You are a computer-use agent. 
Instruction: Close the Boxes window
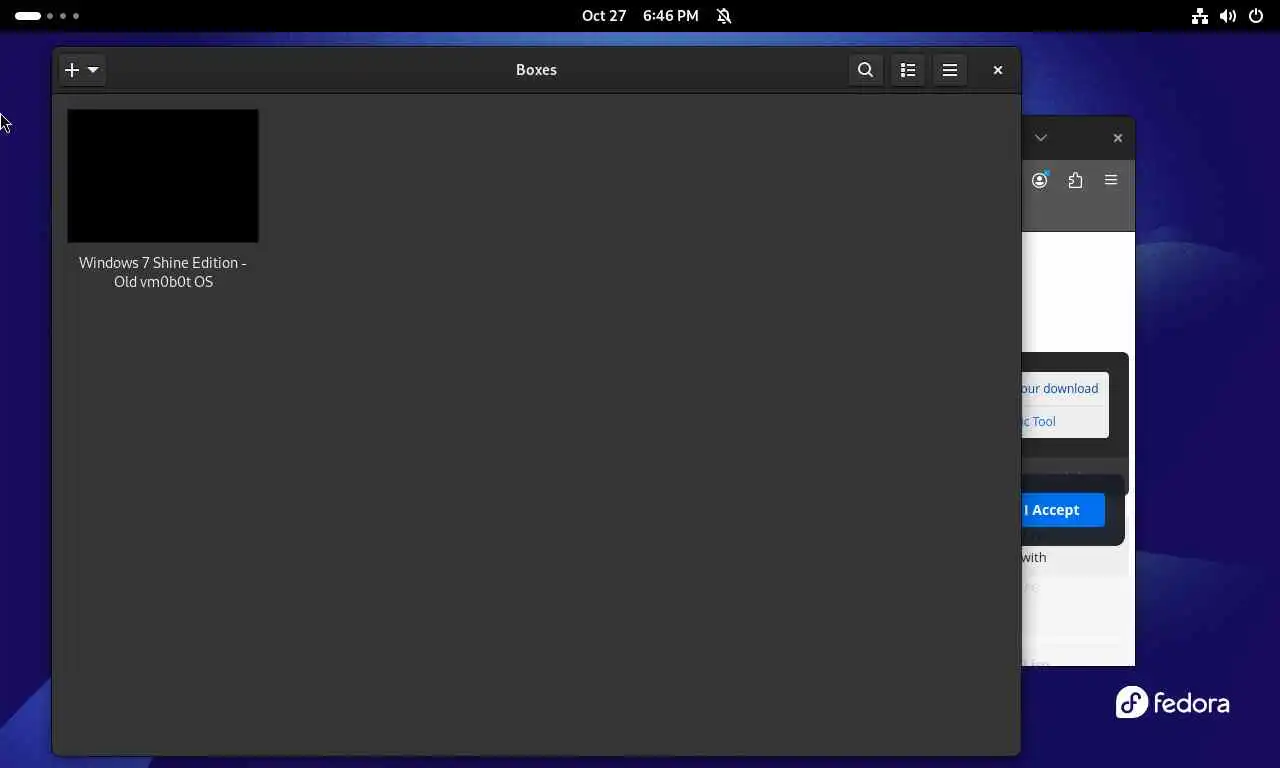click(x=998, y=70)
